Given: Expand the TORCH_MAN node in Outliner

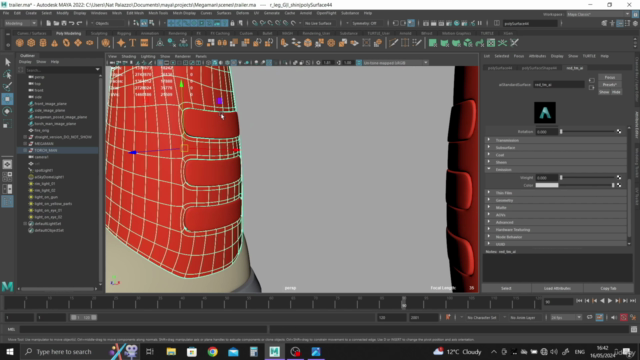Looking at the screenshot, I should [x=25, y=150].
